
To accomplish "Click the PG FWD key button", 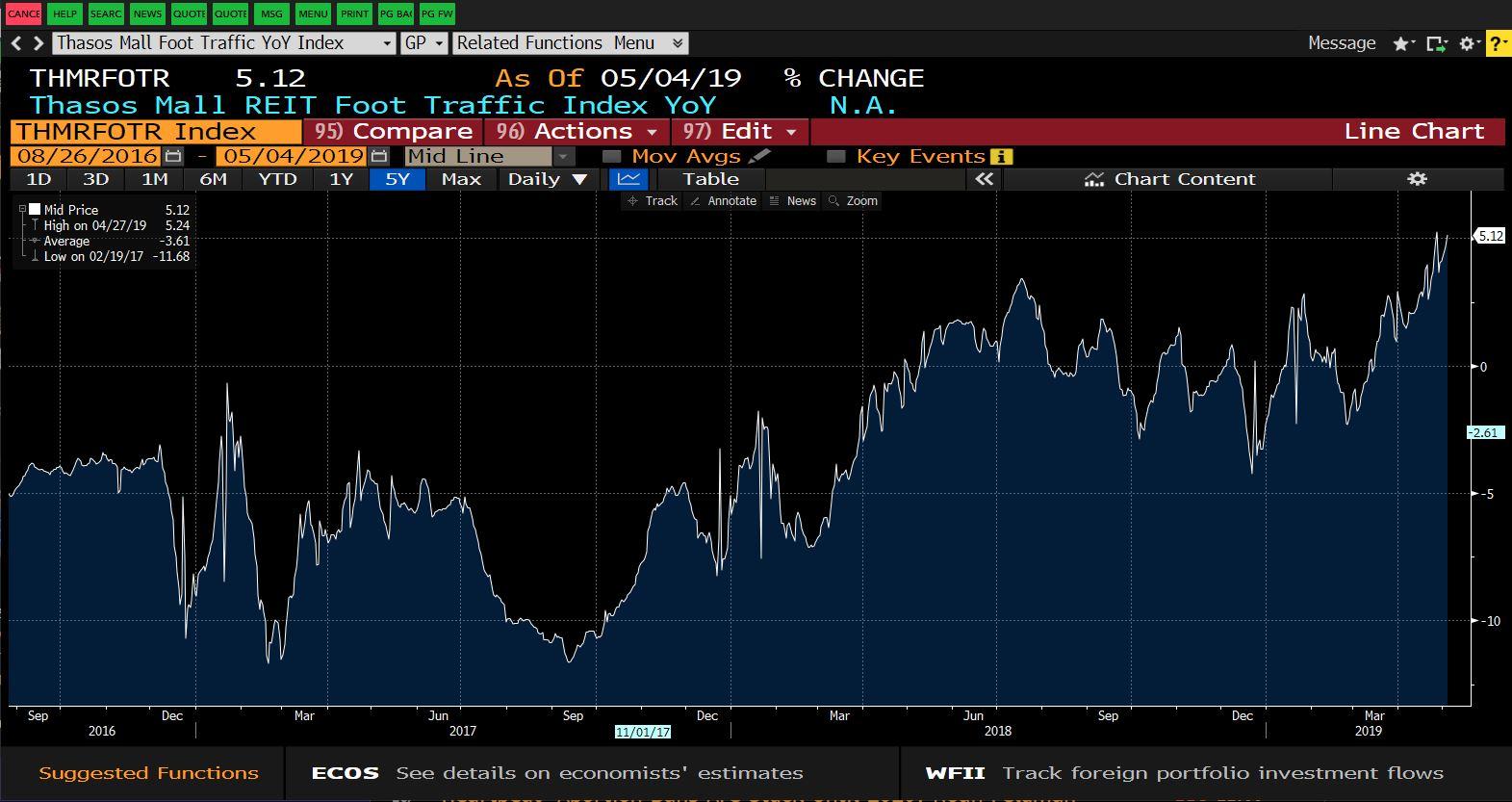I will pos(437,13).
